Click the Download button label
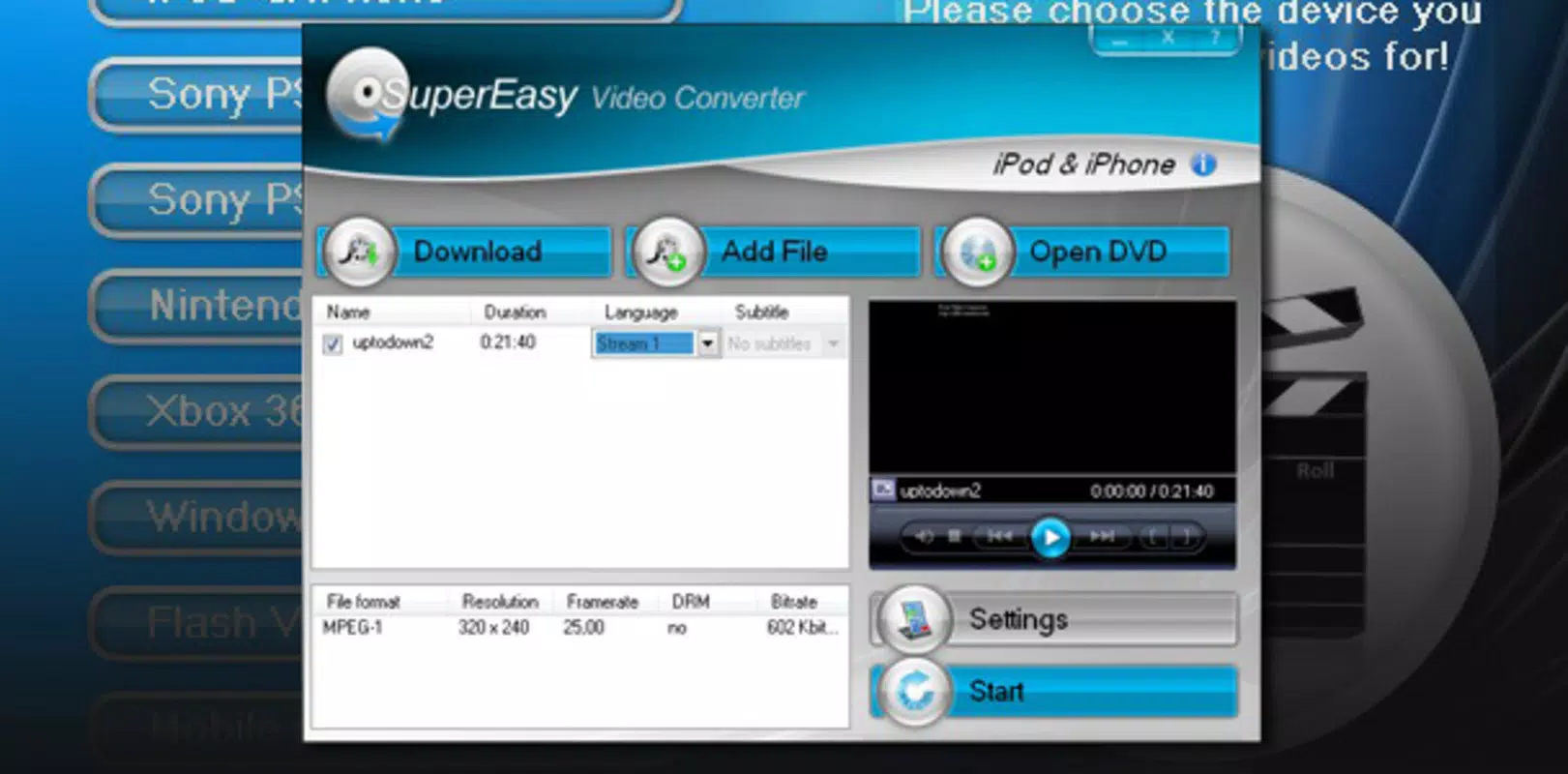The height and width of the screenshot is (774, 1568). click(478, 252)
